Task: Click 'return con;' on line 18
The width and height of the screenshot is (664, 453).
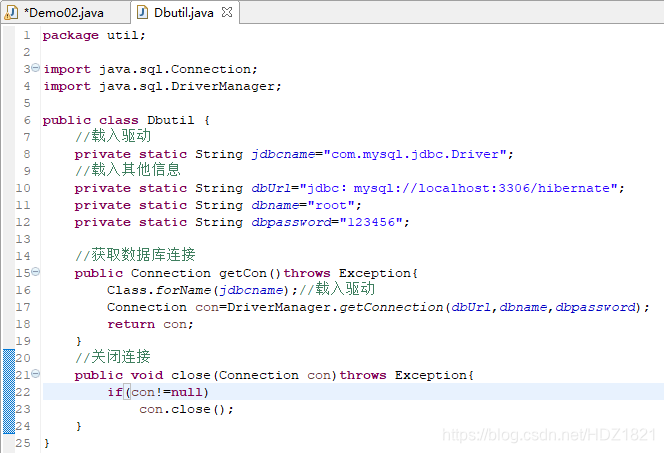Action: (x=150, y=324)
